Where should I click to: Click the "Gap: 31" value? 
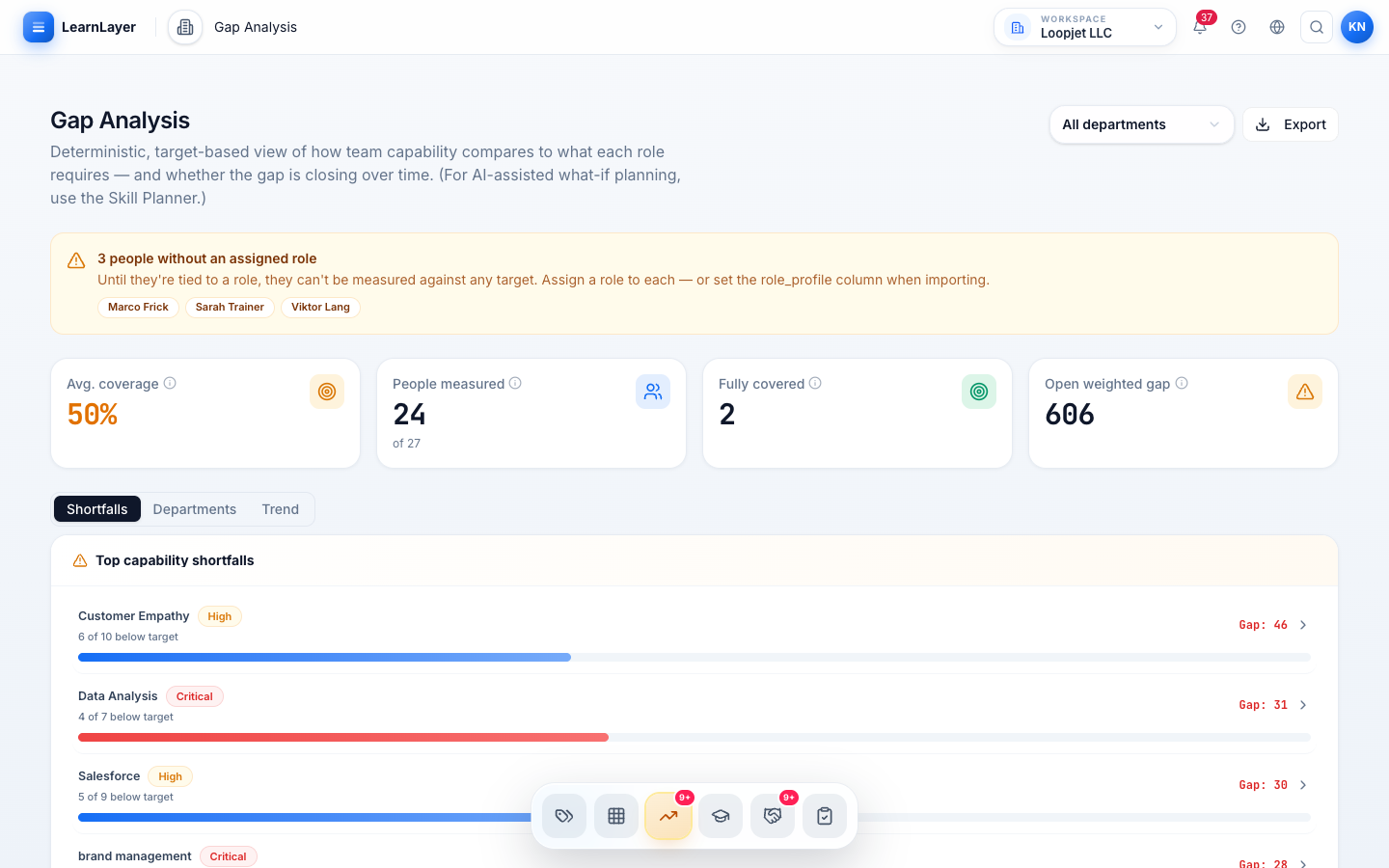click(1264, 705)
